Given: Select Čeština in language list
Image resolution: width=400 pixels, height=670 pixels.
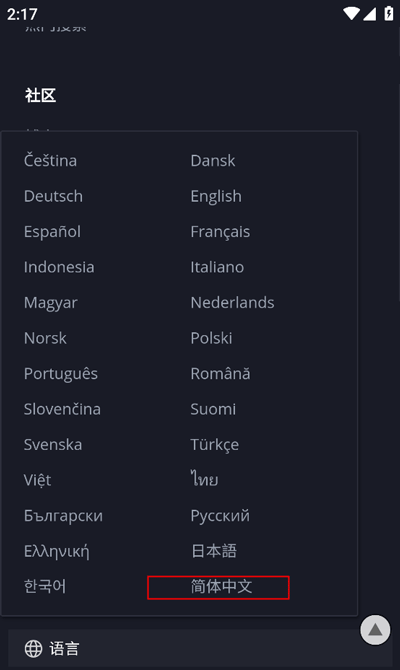Looking at the screenshot, I should tap(50, 161).
